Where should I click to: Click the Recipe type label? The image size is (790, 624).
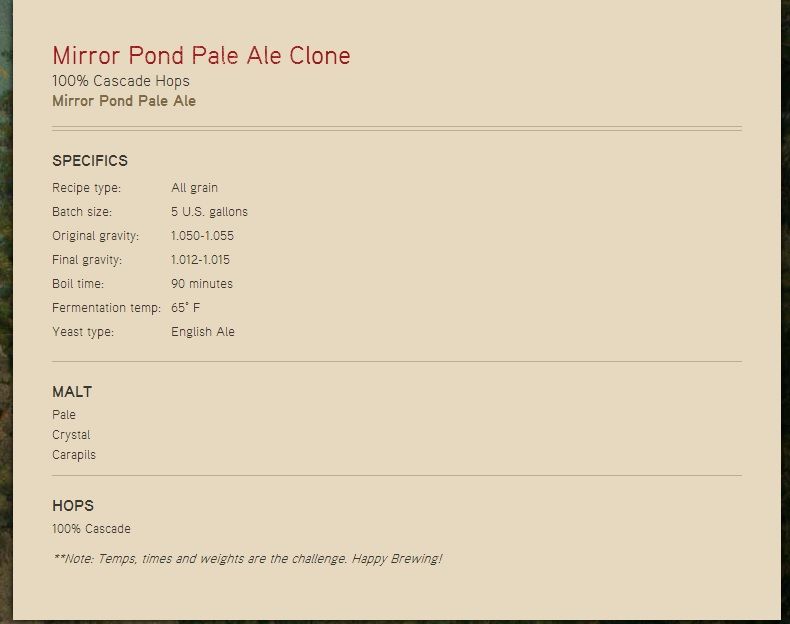(87, 188)
